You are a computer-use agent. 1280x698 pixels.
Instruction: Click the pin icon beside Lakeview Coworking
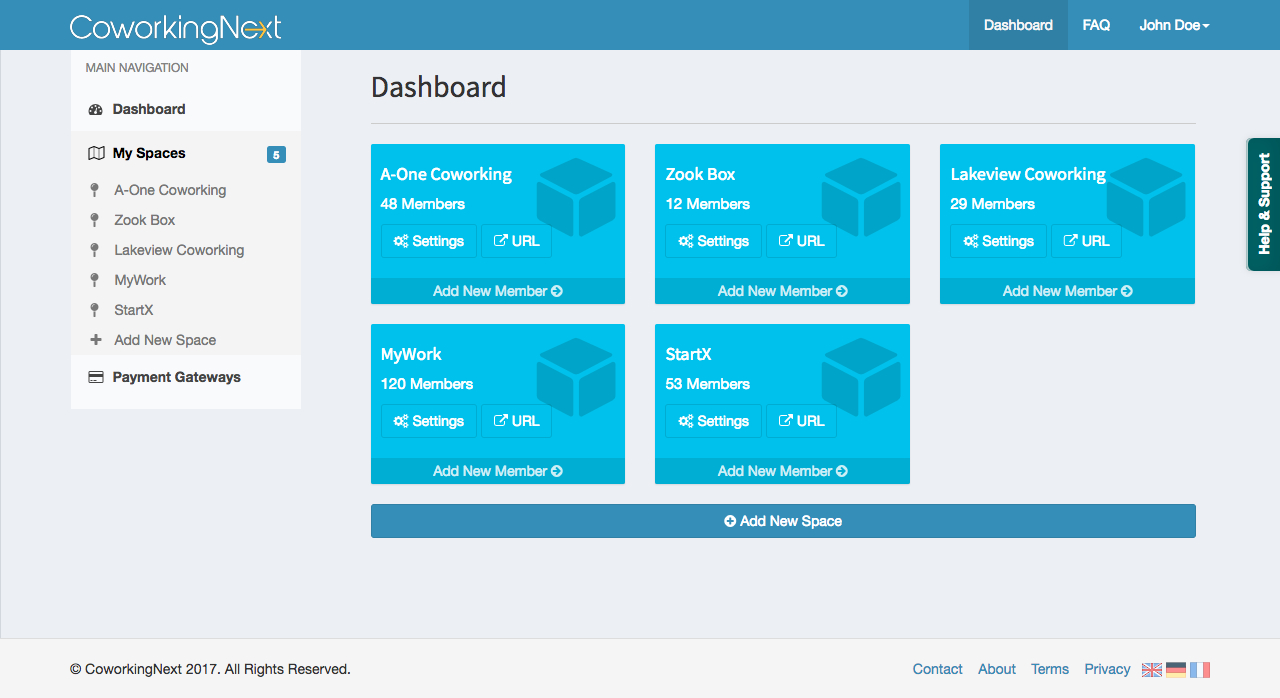point(95,250)
